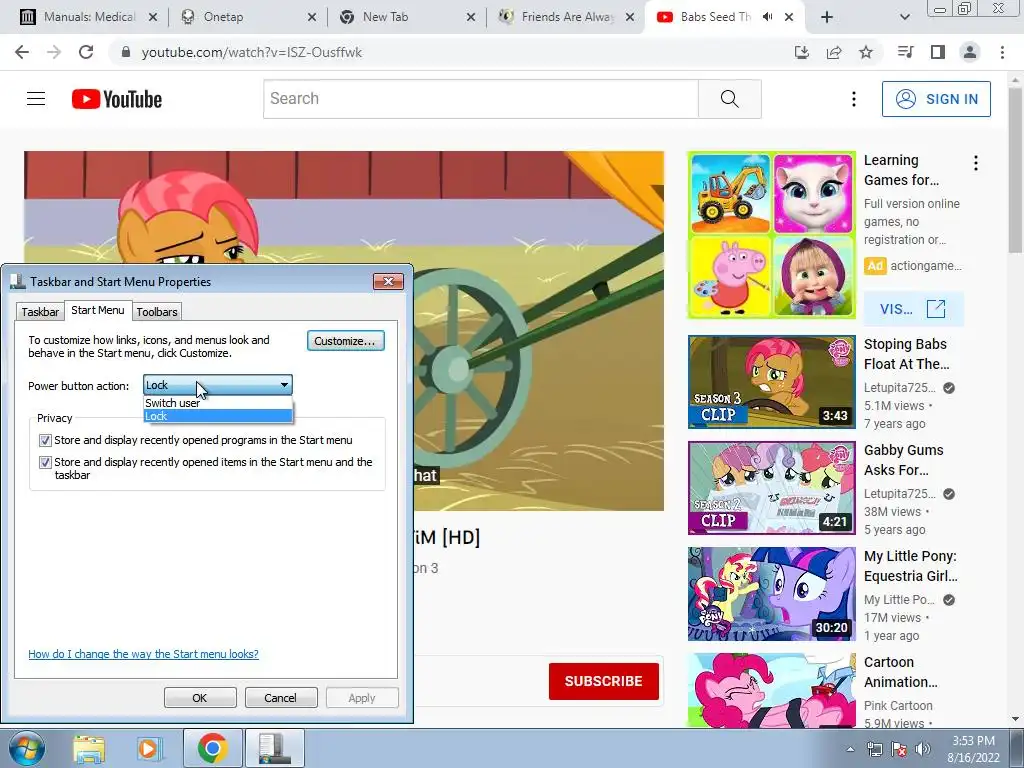This screenshot has height=768, width=1024.
Task: Launch Windows Media Player from taskbar
Action: point(149,749)
